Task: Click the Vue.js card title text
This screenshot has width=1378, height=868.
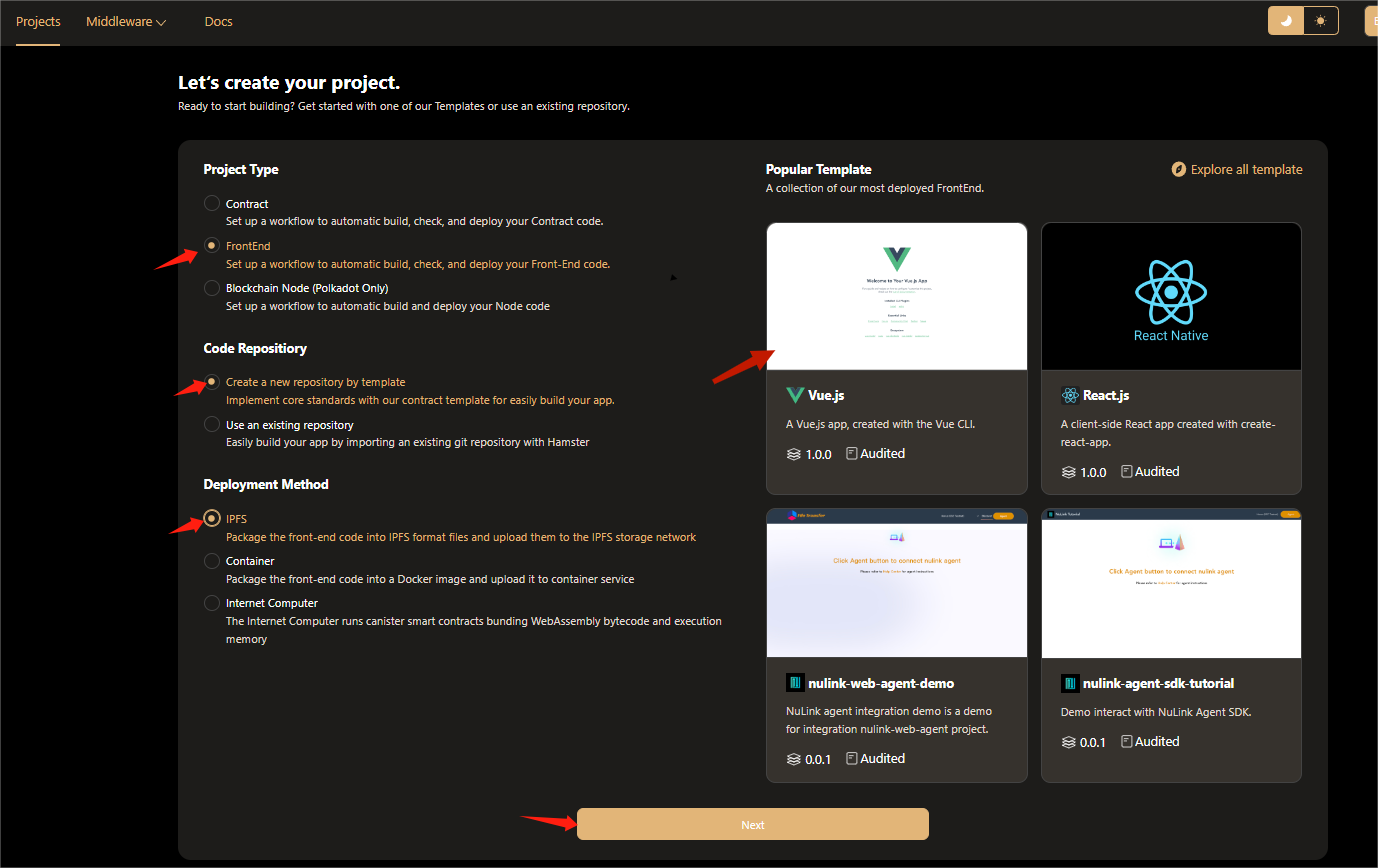Action: pyautogui.click(x=826, y=395)
